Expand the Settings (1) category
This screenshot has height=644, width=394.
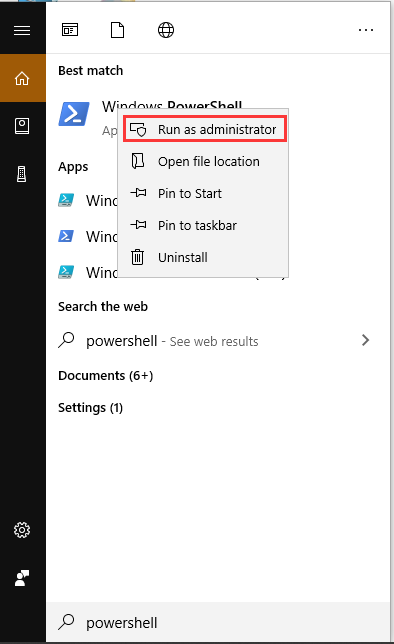[x=90, y=407]
